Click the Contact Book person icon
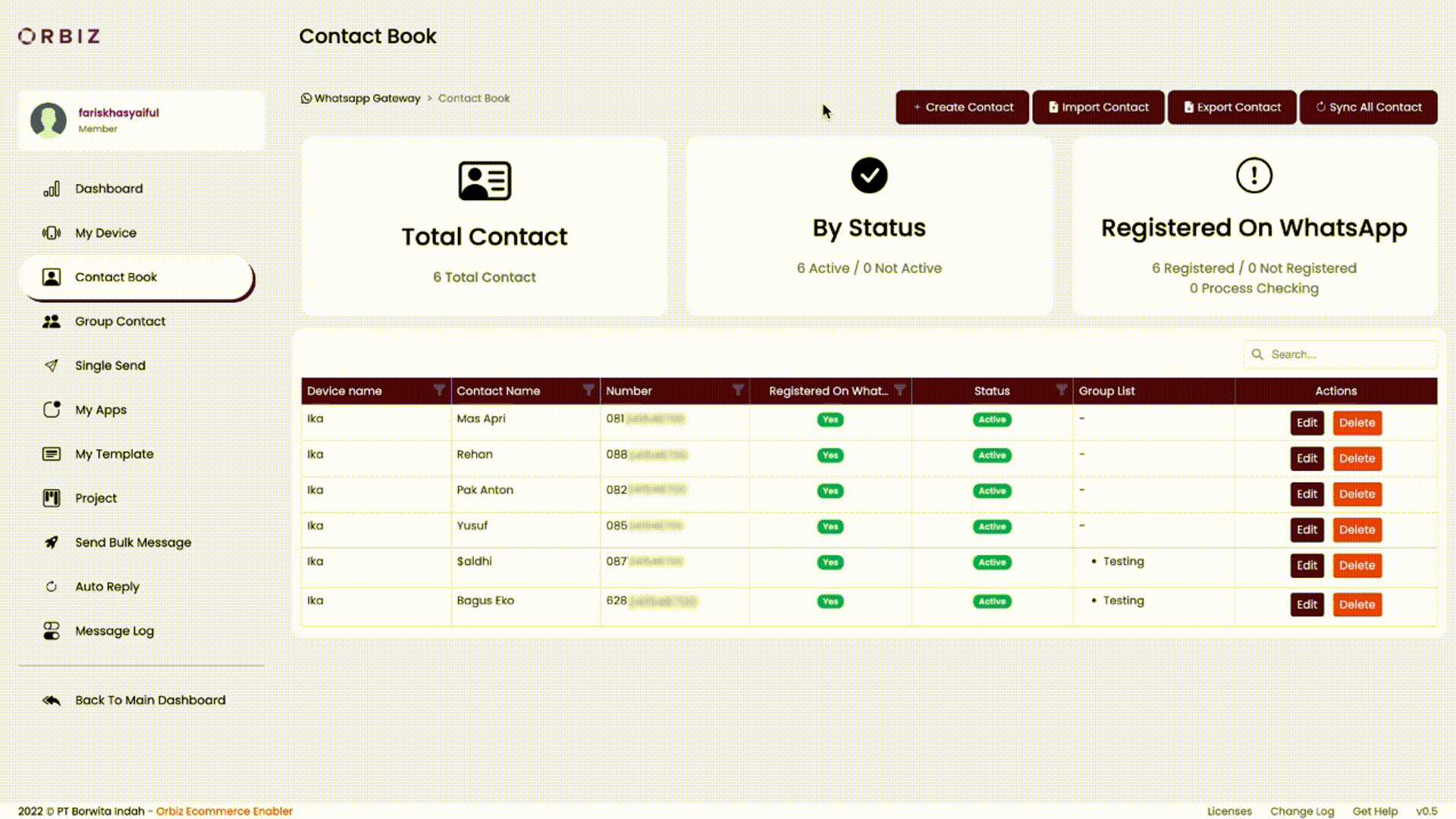Viewport: 1456px width, 819px height. 52,277
